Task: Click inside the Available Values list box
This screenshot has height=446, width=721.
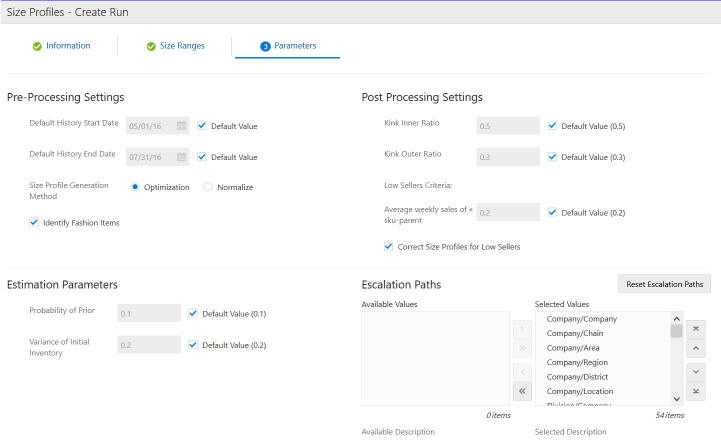Action: coord(435,358)
